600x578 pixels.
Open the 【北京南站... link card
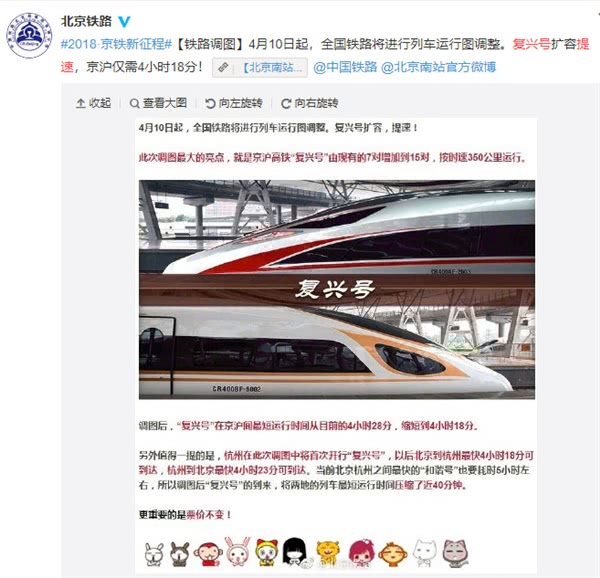coord(260,67)
